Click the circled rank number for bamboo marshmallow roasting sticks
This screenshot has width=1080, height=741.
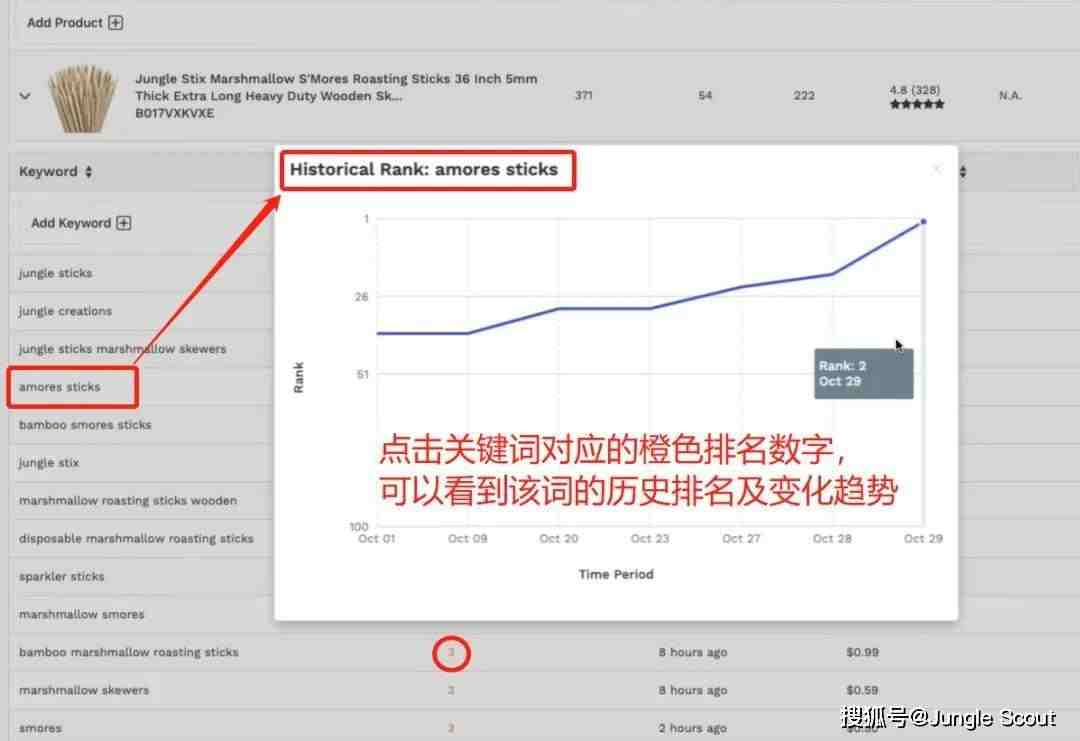click(x=451, y=652)
